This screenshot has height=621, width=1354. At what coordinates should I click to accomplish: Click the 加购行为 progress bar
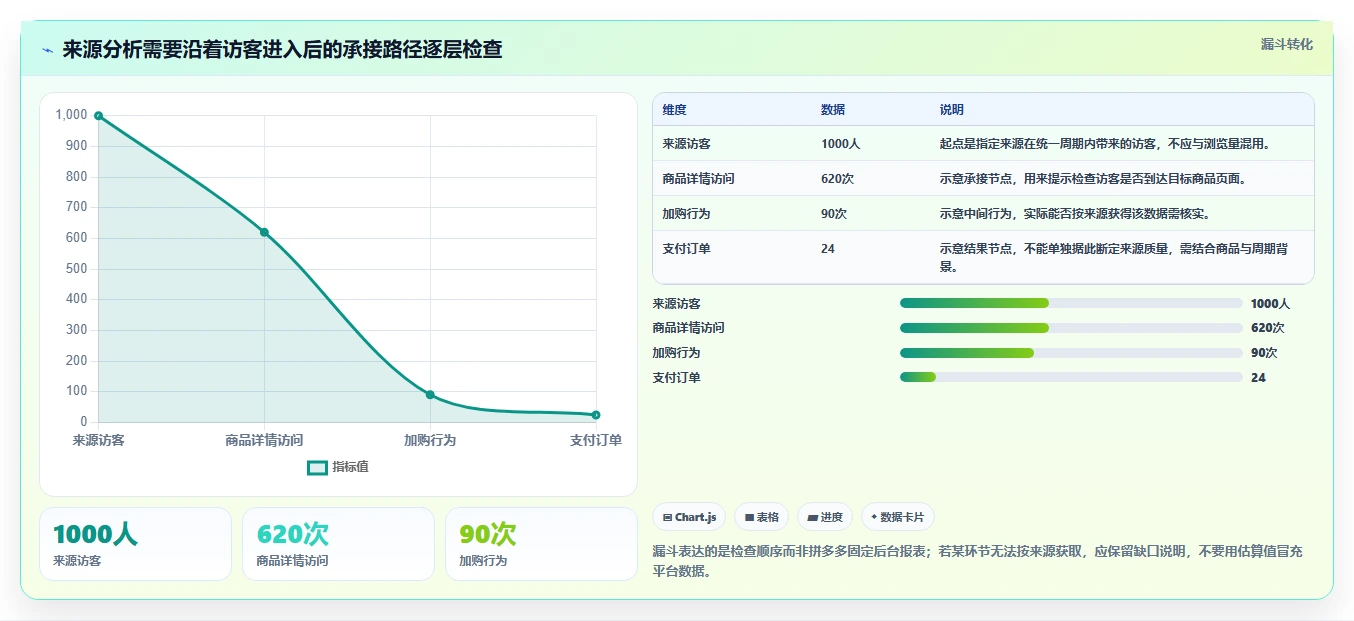coord(1071,353)
